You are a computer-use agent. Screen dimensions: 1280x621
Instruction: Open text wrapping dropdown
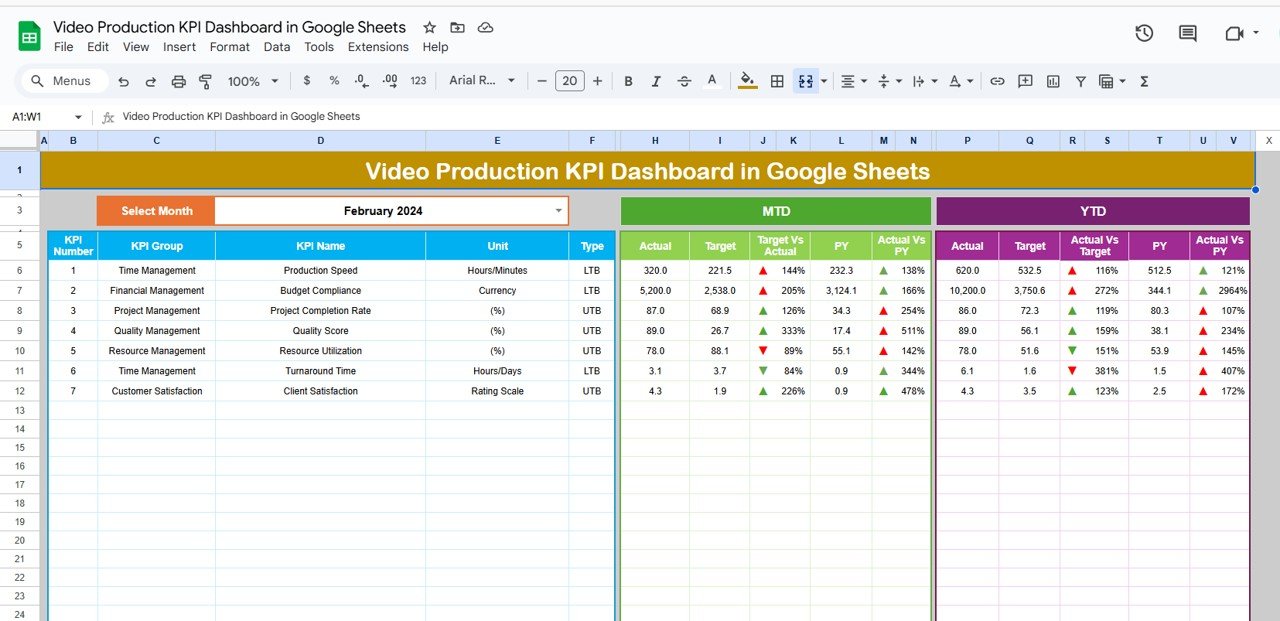tap(924, 81)
